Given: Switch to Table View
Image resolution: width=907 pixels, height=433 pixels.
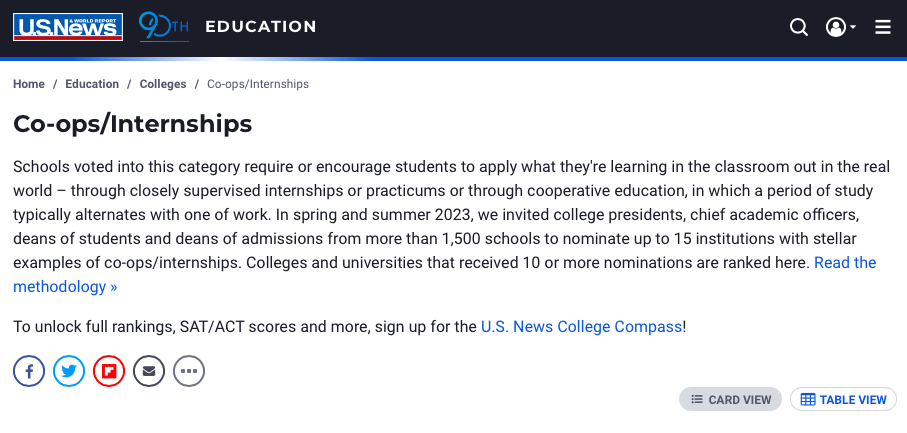Looking at the screenshot, I should 843,399.
